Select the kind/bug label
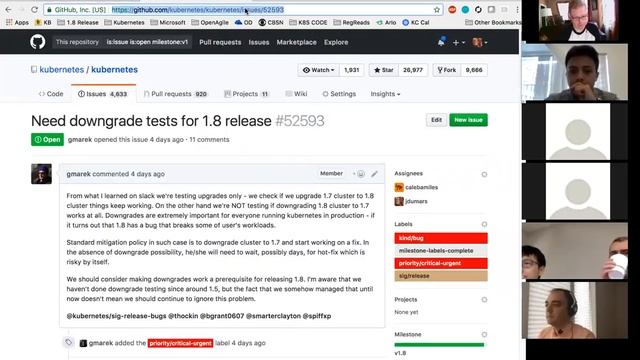 441,238
